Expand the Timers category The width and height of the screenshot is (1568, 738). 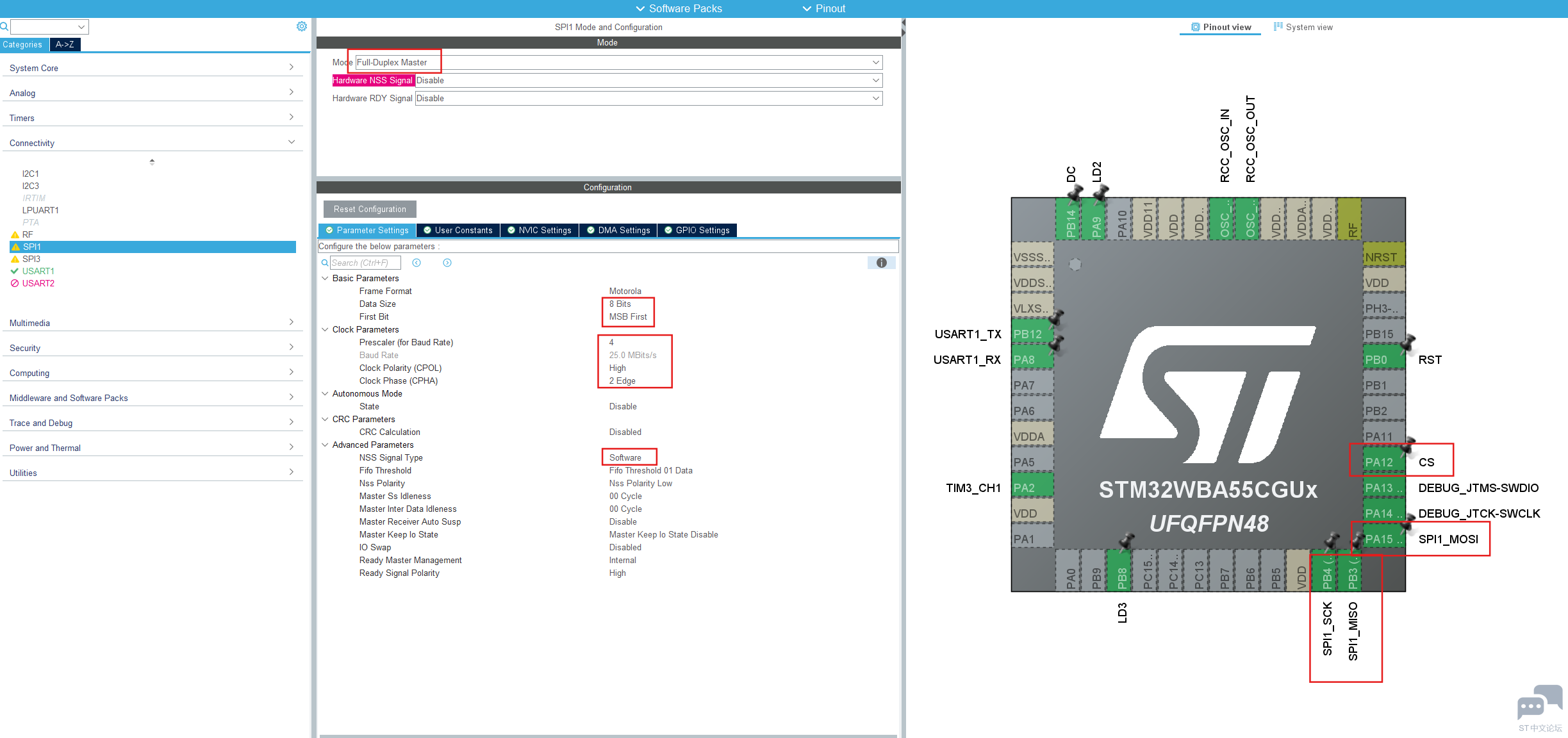click(153, 118)
